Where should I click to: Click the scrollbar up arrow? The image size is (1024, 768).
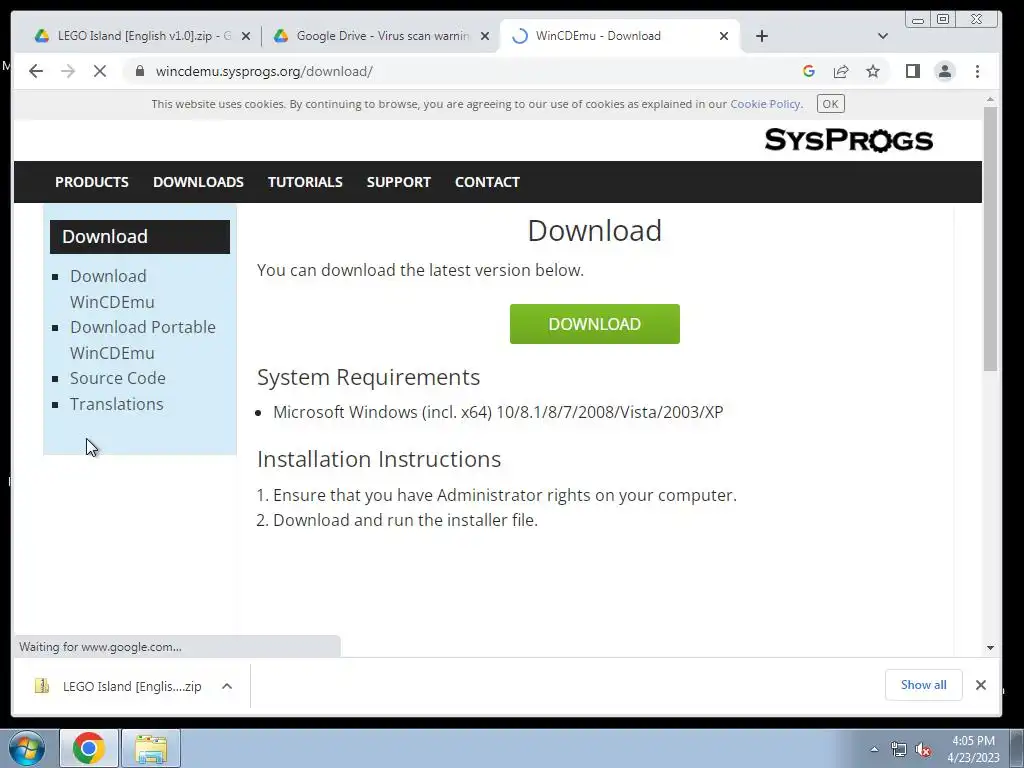click(990, 99)
